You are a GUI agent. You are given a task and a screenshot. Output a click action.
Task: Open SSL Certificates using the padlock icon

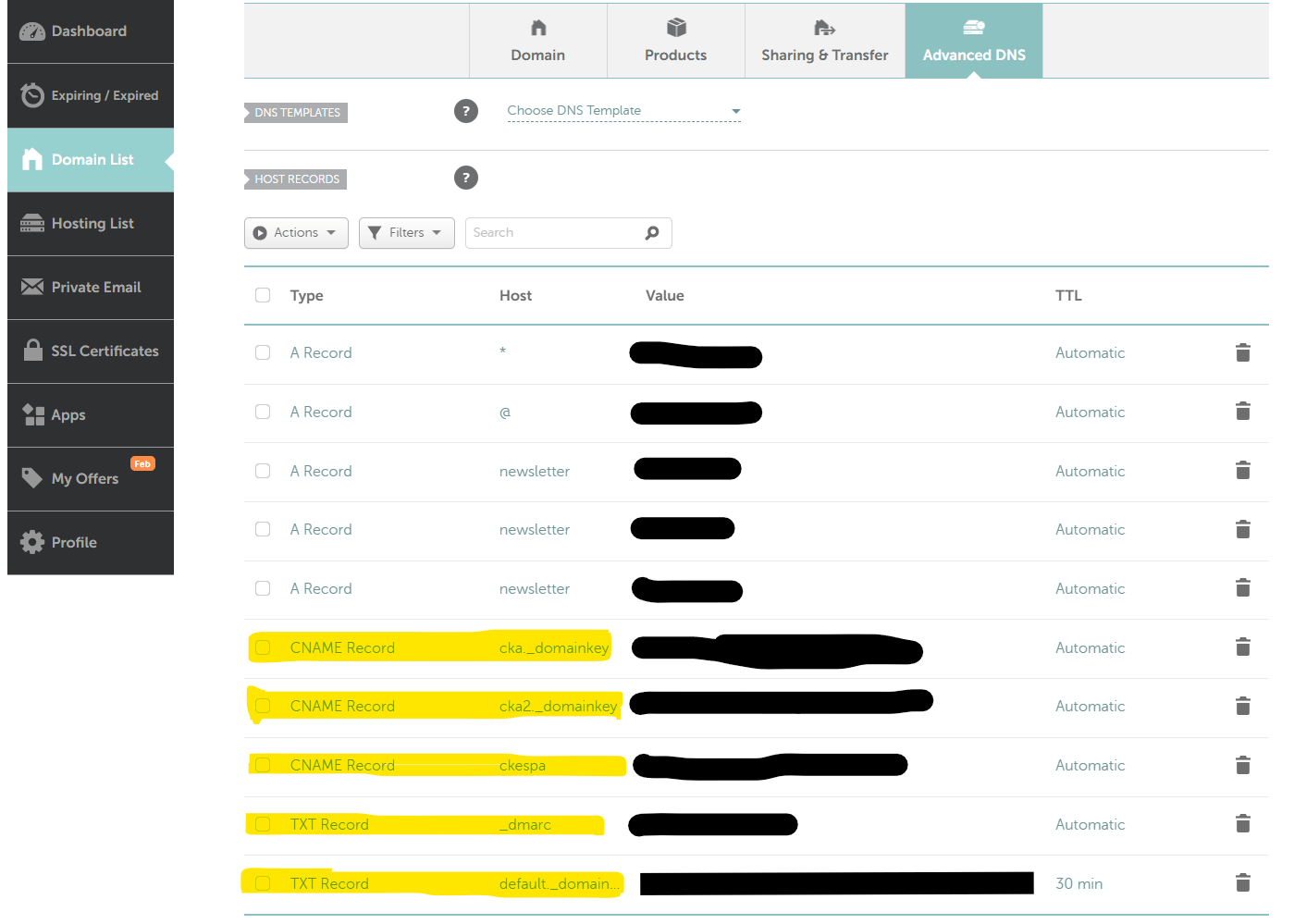[31, 351]
